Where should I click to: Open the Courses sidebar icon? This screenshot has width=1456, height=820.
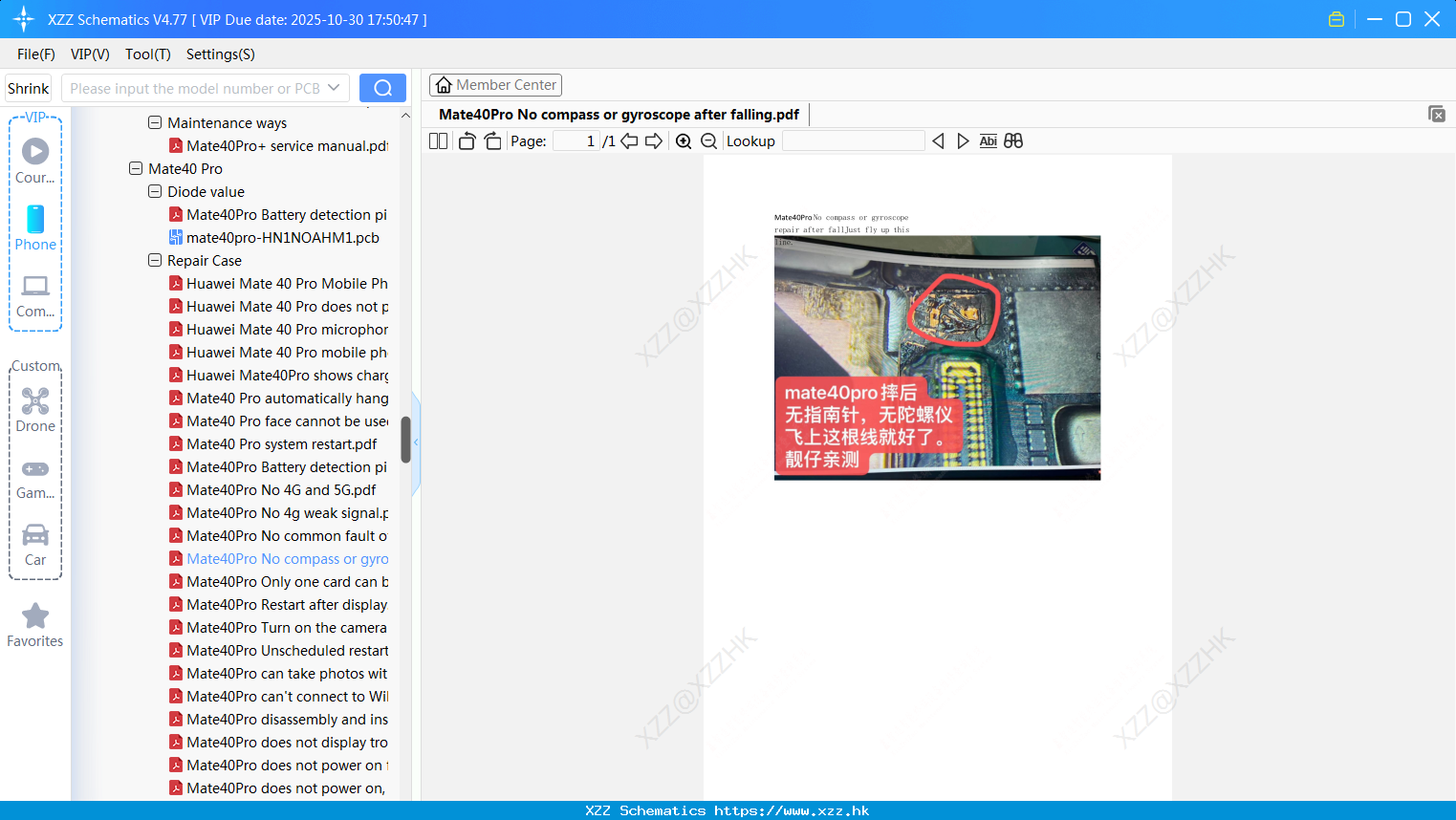(35, 161)
